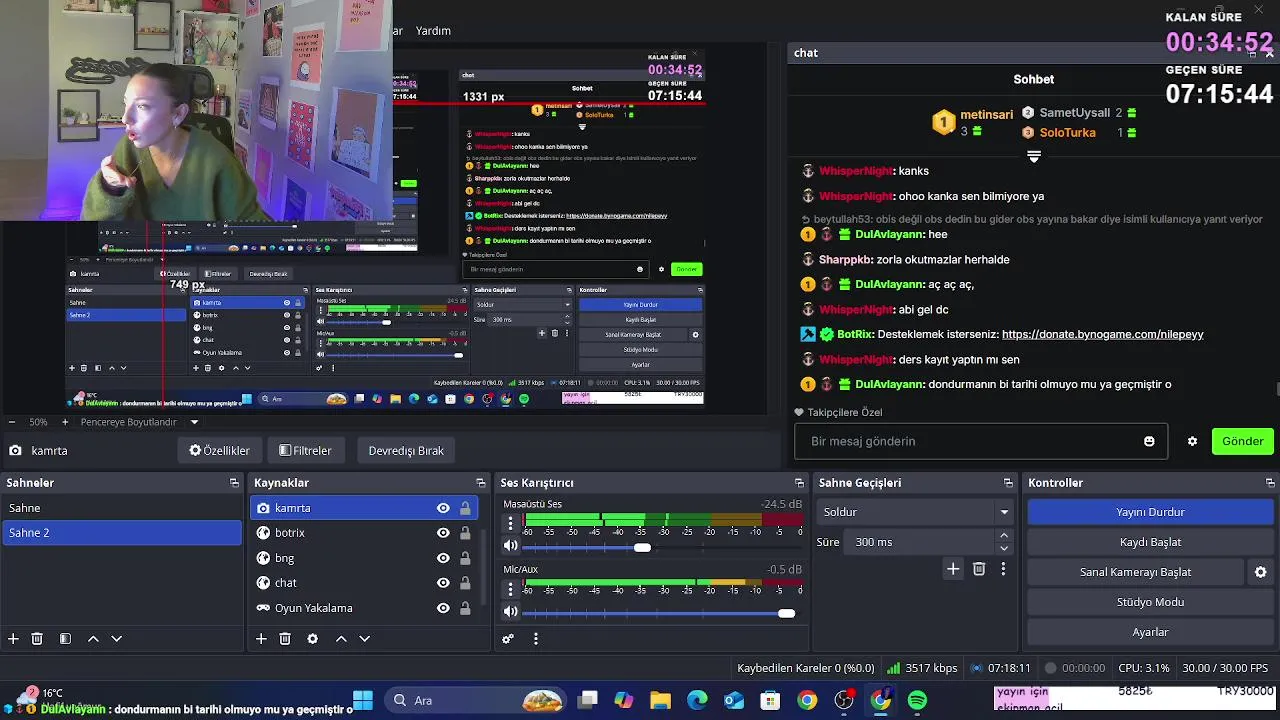Open the Soldur transition dropdown
Screen dimensions: 1280x720
(x=914, y=512)
